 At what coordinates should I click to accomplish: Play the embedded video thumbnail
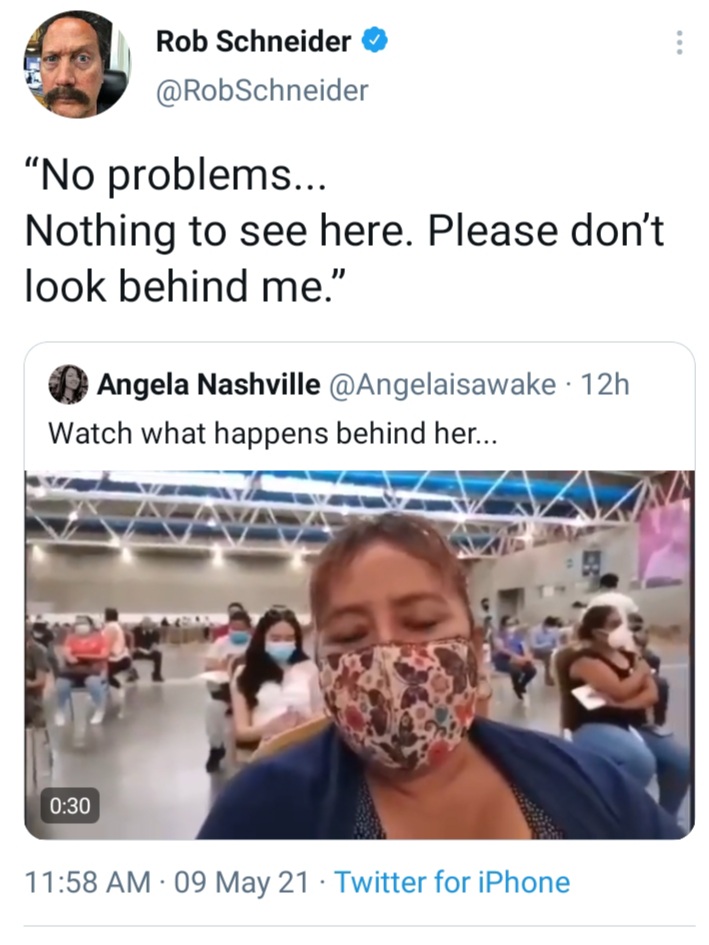(x=359, y=655)
